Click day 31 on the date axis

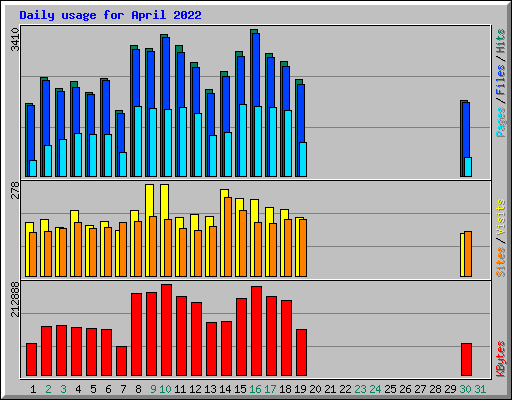click(480, 389)
